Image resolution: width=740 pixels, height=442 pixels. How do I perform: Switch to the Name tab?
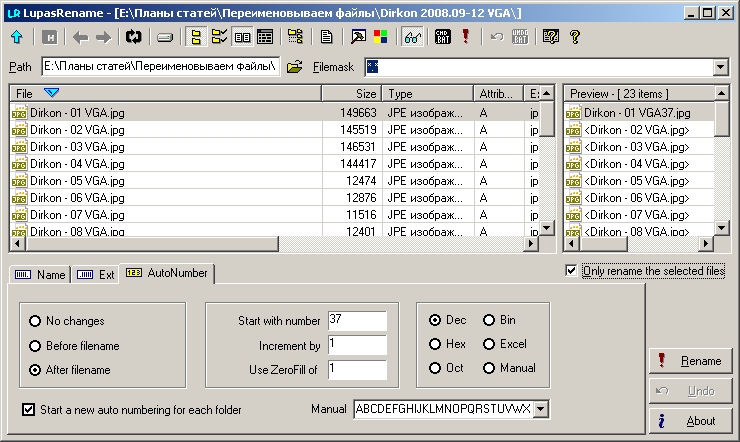(40, 275)
